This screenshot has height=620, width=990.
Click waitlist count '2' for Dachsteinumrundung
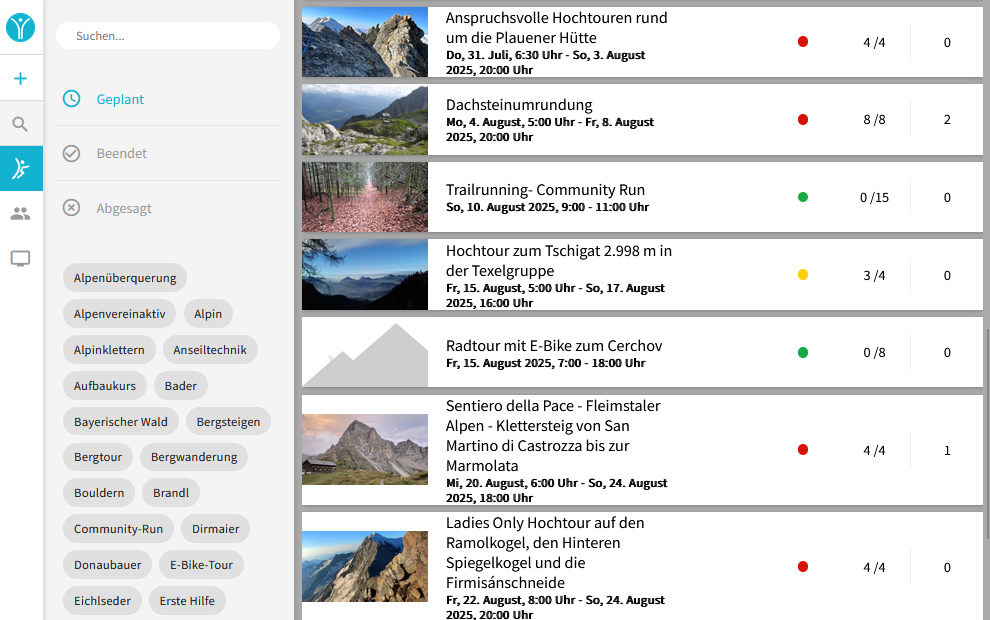click(x=947, y=120)
